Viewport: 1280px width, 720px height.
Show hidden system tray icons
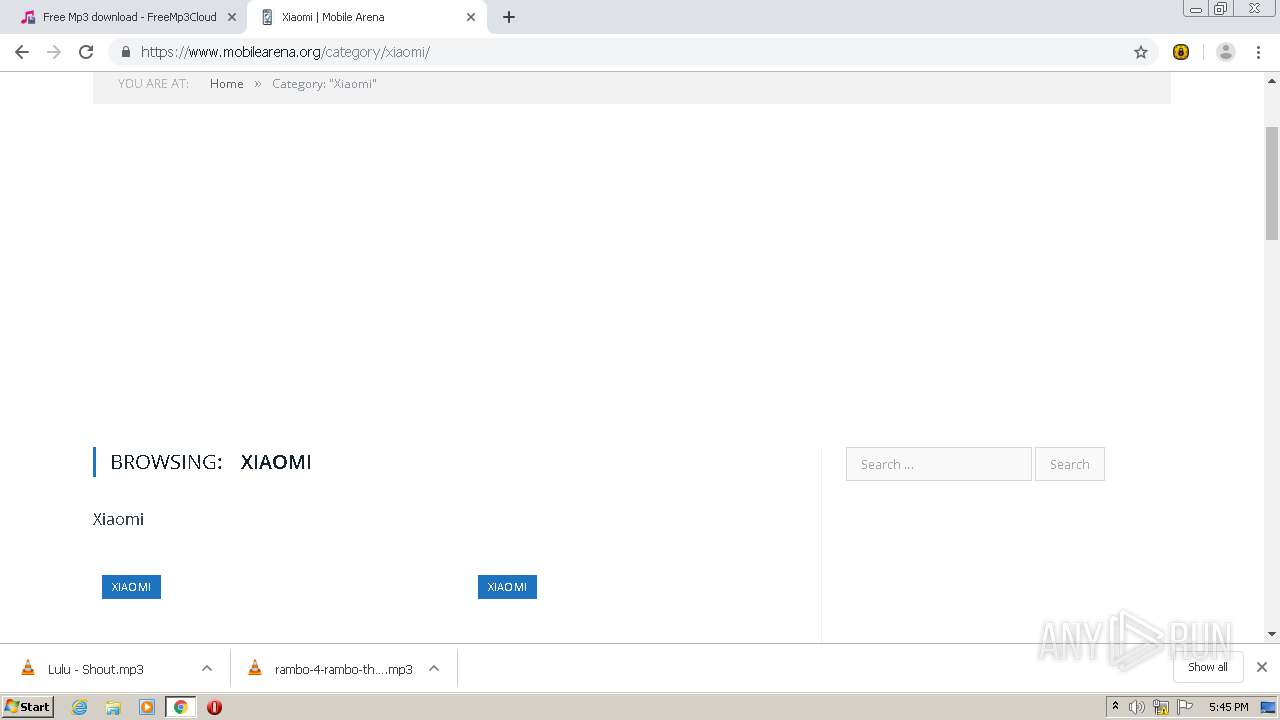(x=1116, y=707)
